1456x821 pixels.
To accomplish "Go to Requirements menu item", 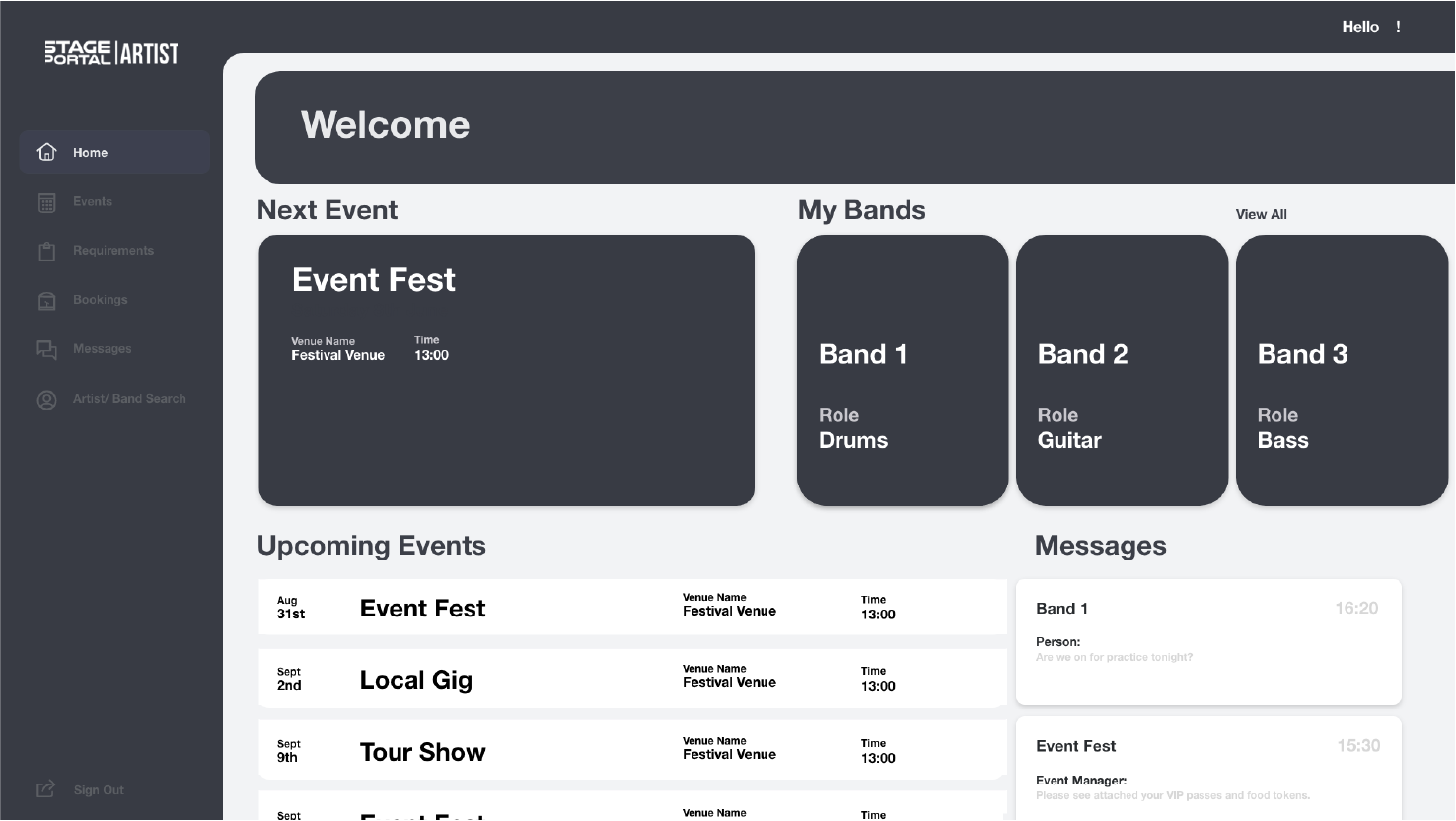I will 112,251.
